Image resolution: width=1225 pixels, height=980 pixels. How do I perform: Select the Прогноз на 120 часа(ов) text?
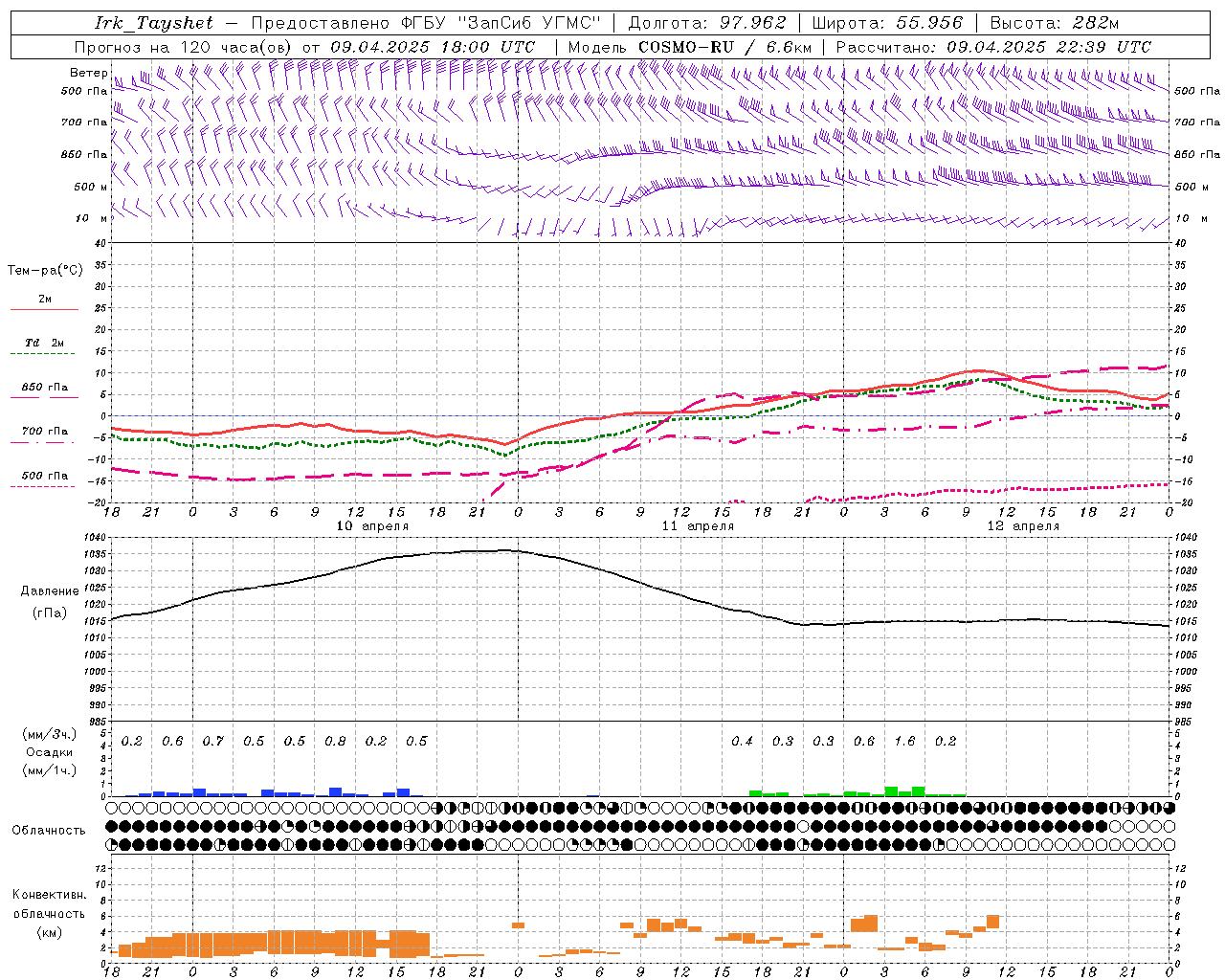click(x=184, y=47)
